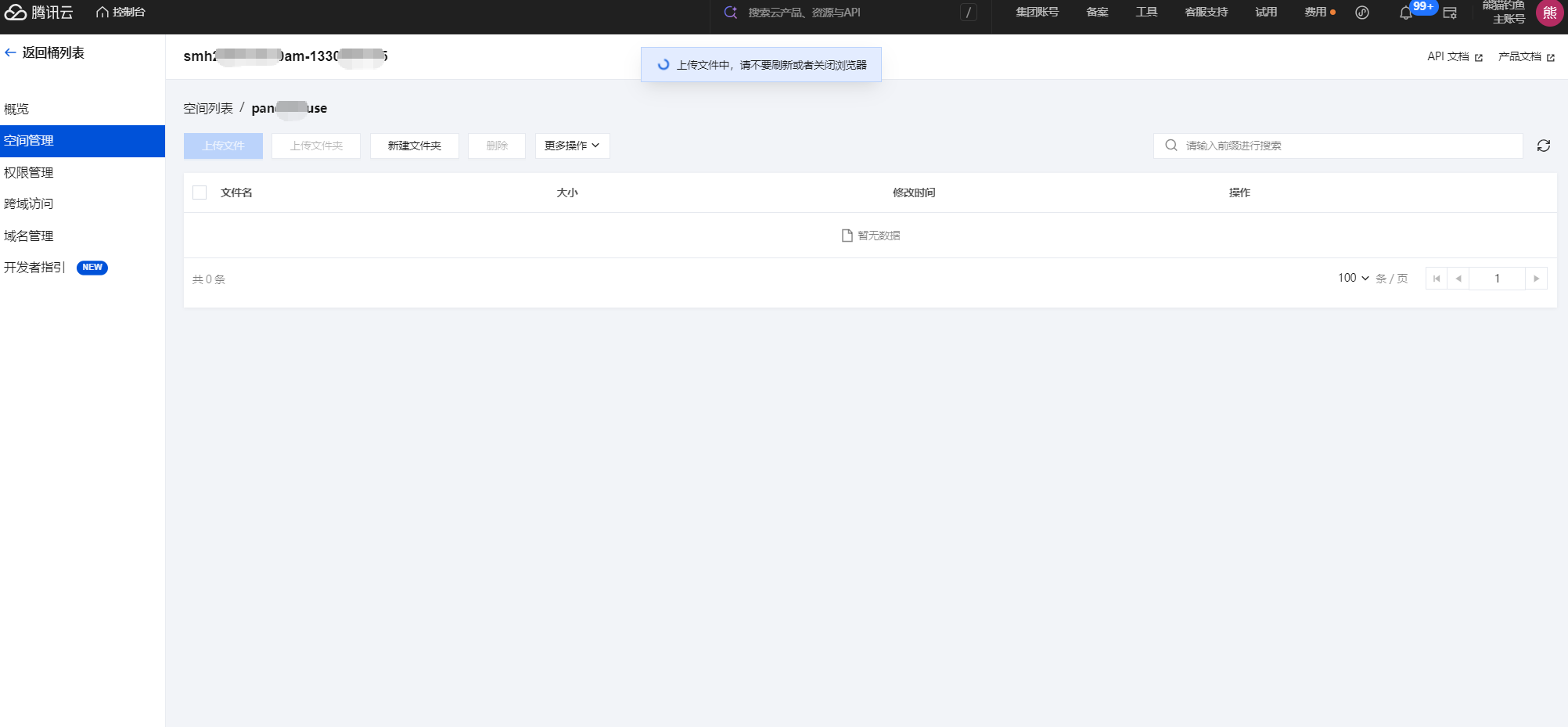1568x727 pixels.
Task: Click the 大小 column header
Action: (567, 193)
